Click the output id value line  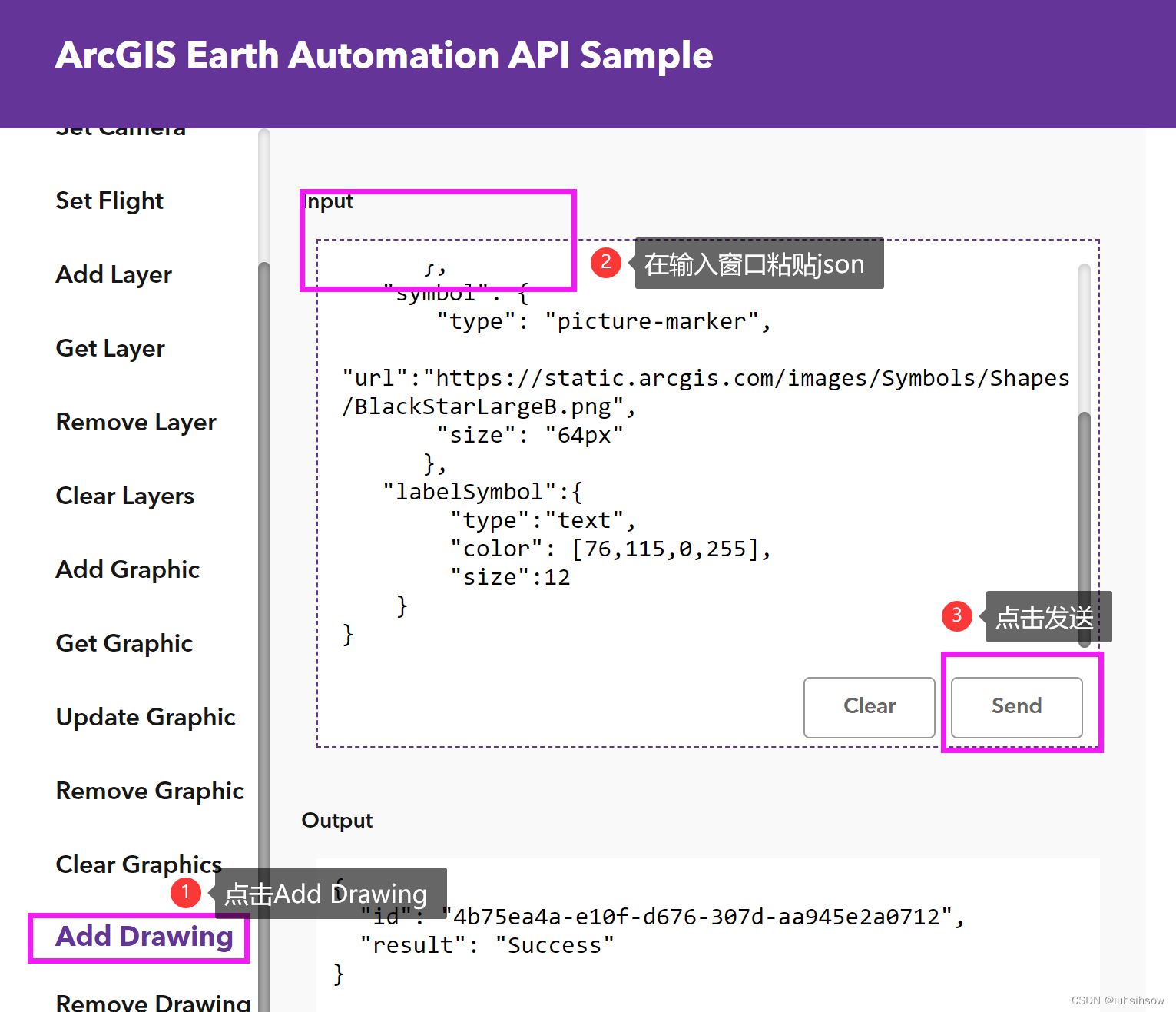click(x=662, y=917)
